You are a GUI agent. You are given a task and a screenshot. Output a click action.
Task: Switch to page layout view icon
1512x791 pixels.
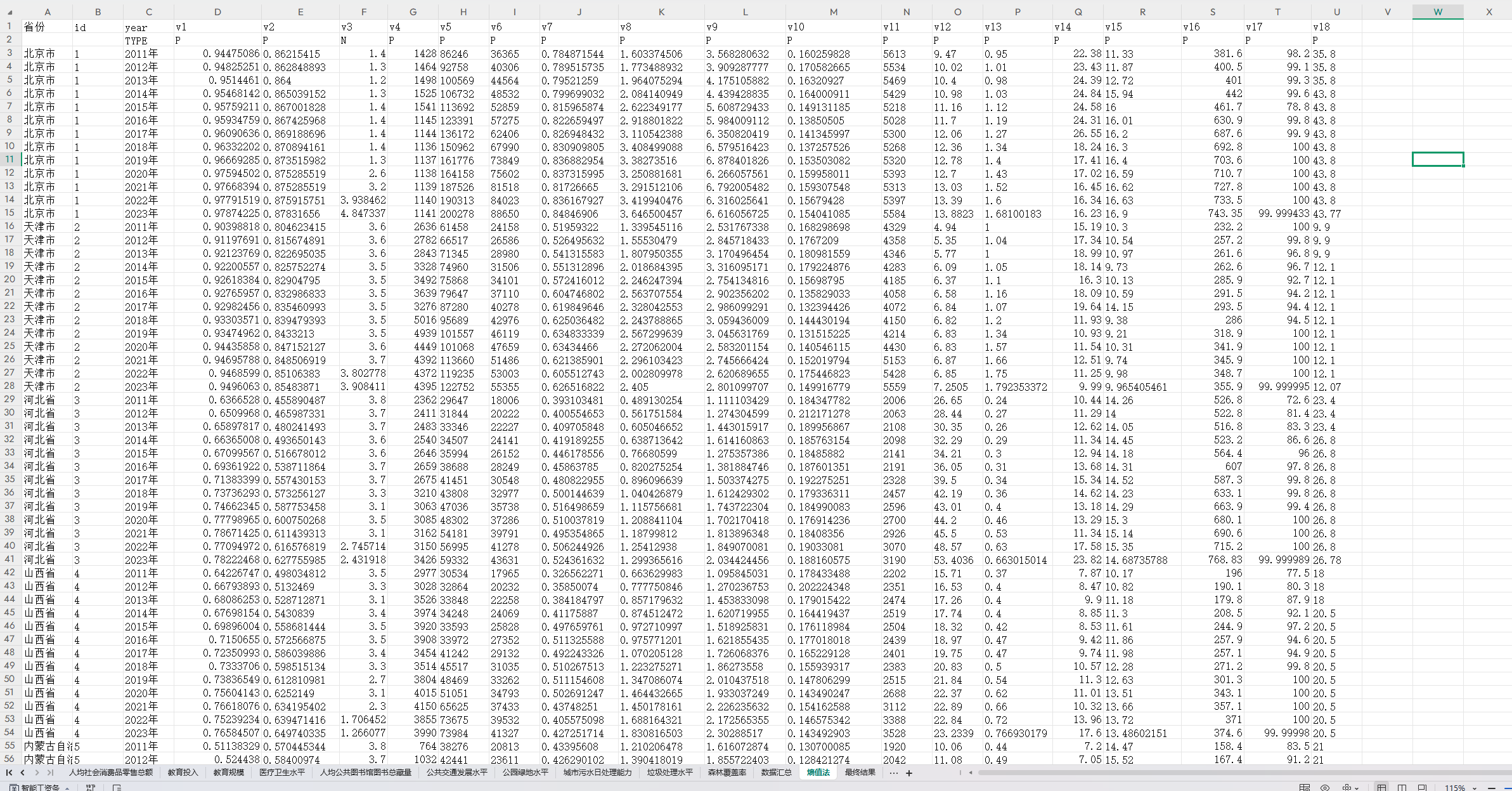point(1422,788)
